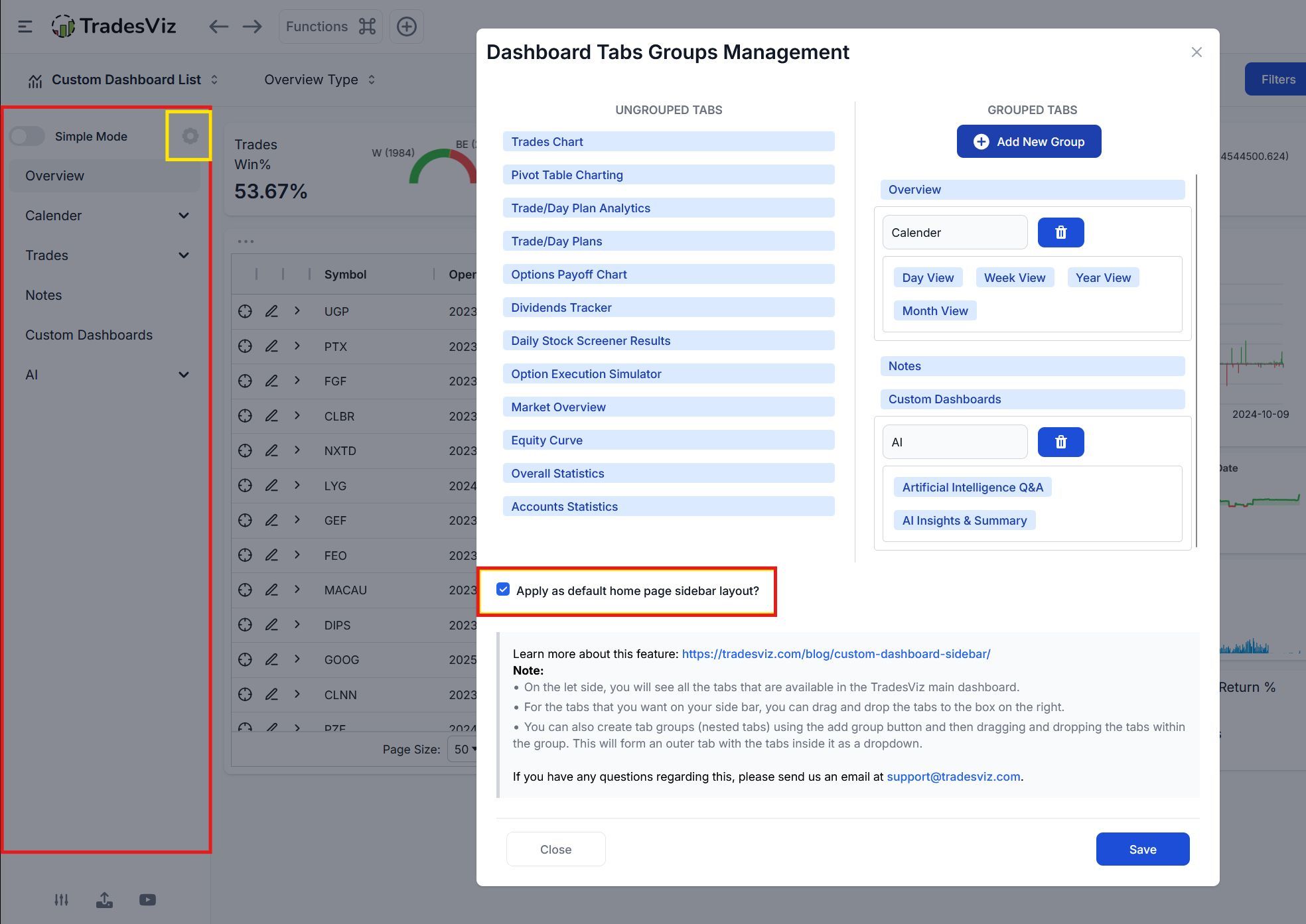
Task: Delete the Calender group with trash icon
Action: point(1060,233)
